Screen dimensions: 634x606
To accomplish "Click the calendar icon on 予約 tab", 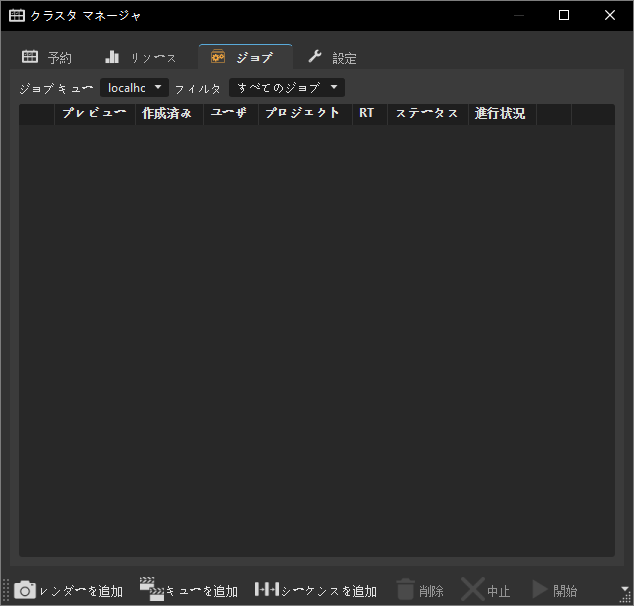I will [30, 56].
